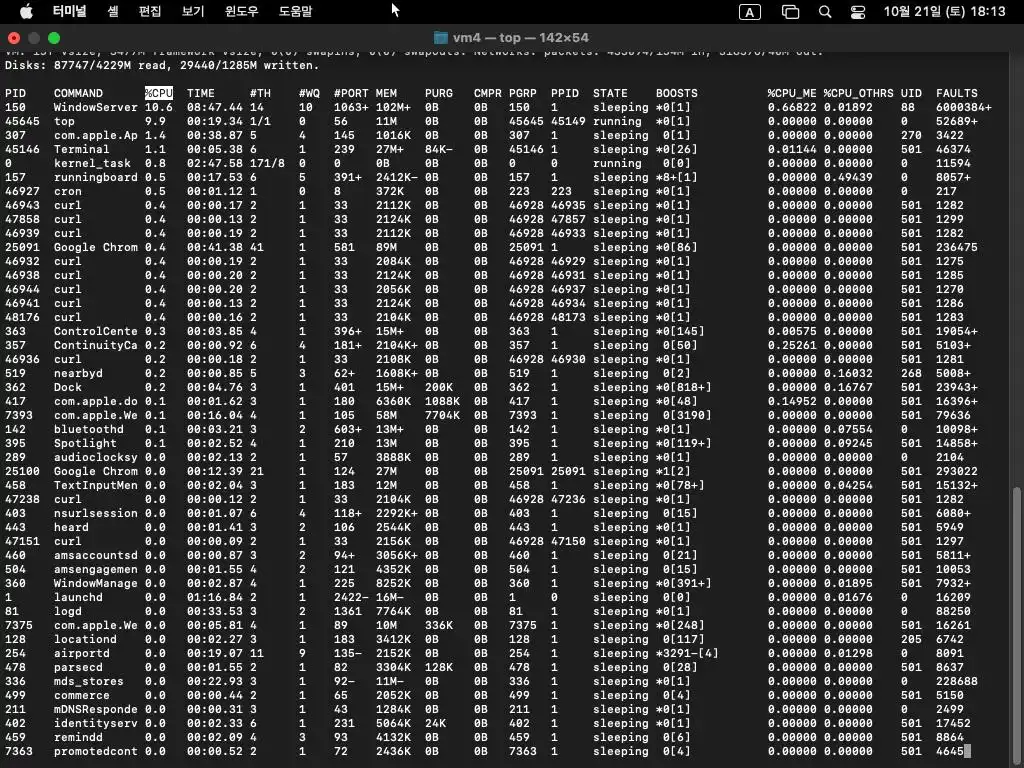Click the audioclocksy process name
This screenshot has height=768, width=1024.
(95, 457)
